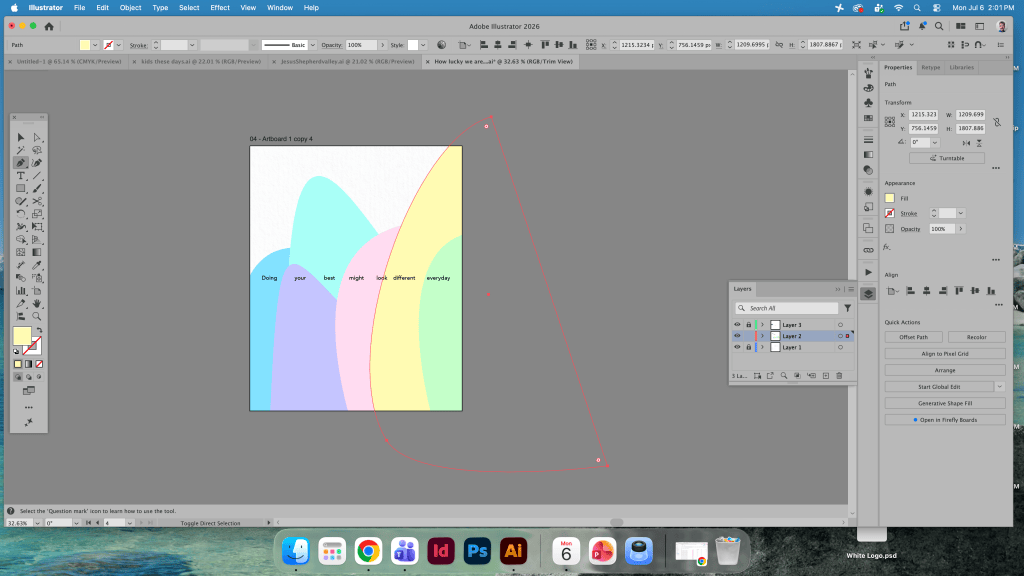Pick the Hand tool
Screen dimensions: 1024x576
pyautogui.click(x=37, y=304)
